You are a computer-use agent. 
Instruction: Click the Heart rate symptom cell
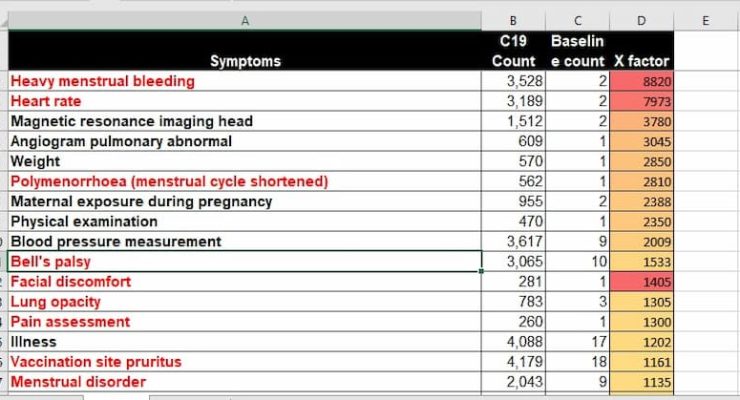(x=245, y=101)
